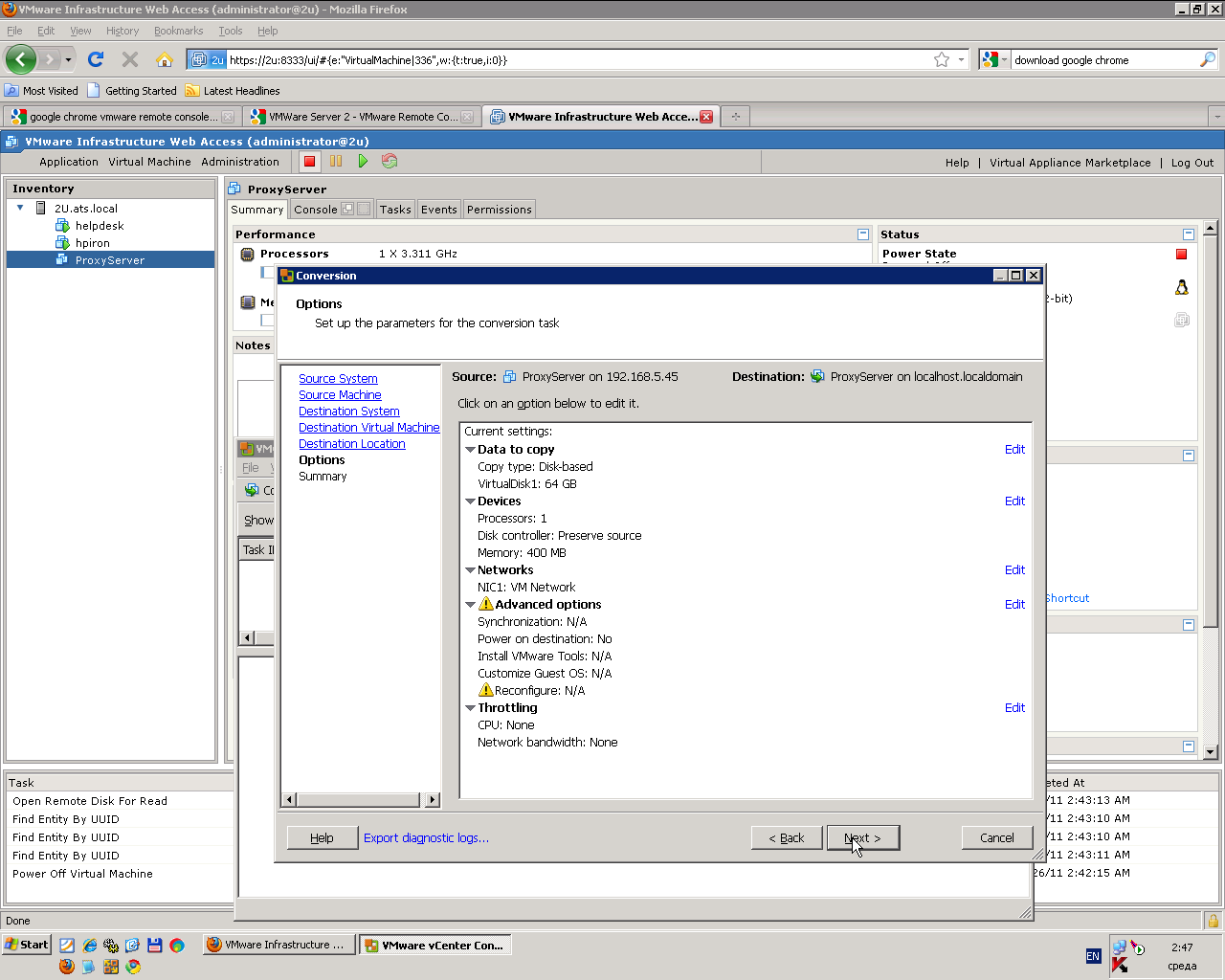Bookmark this page with the star icon

[x=942, y=59]
